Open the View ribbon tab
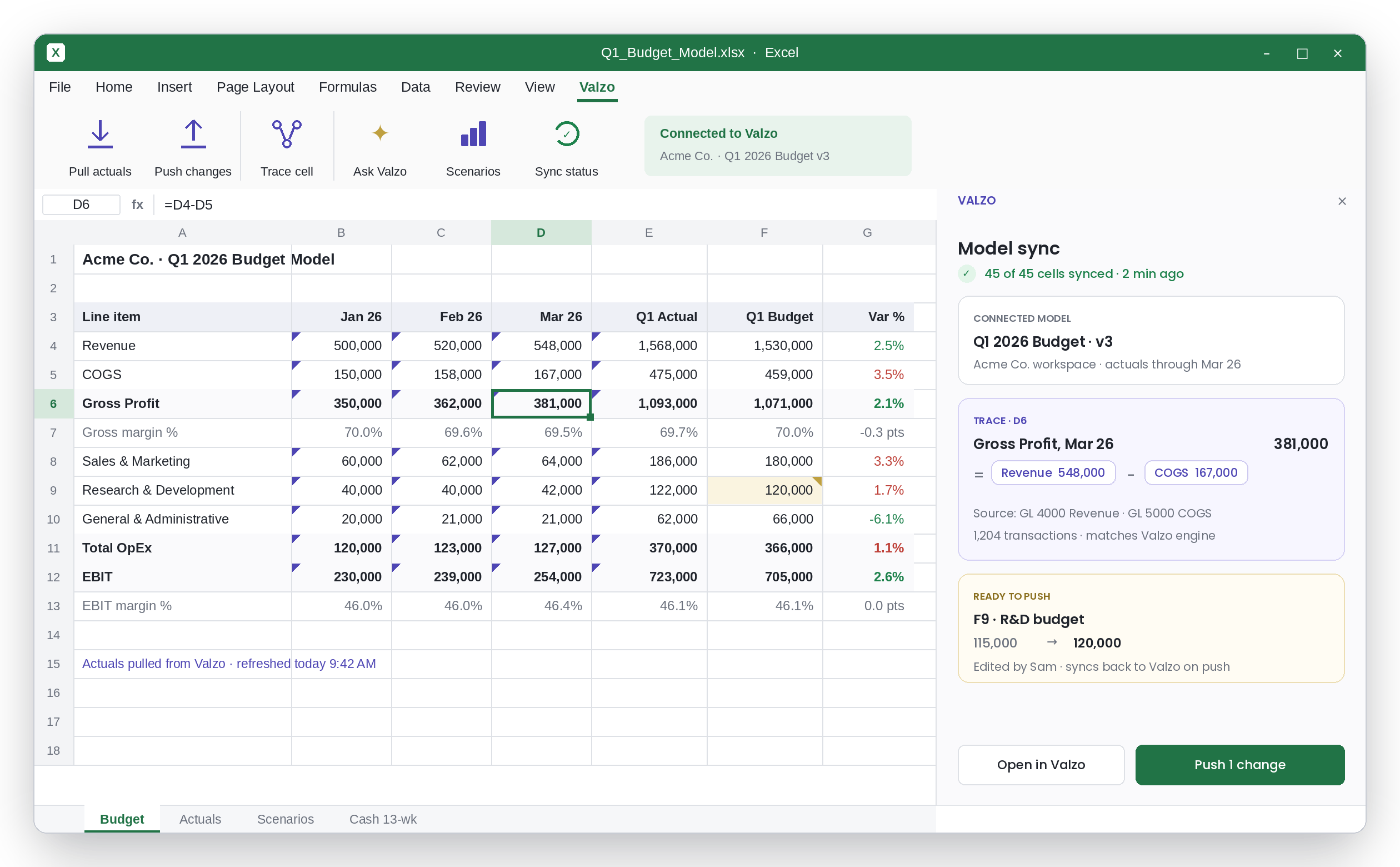The image size is (1400, 867). 539,87
